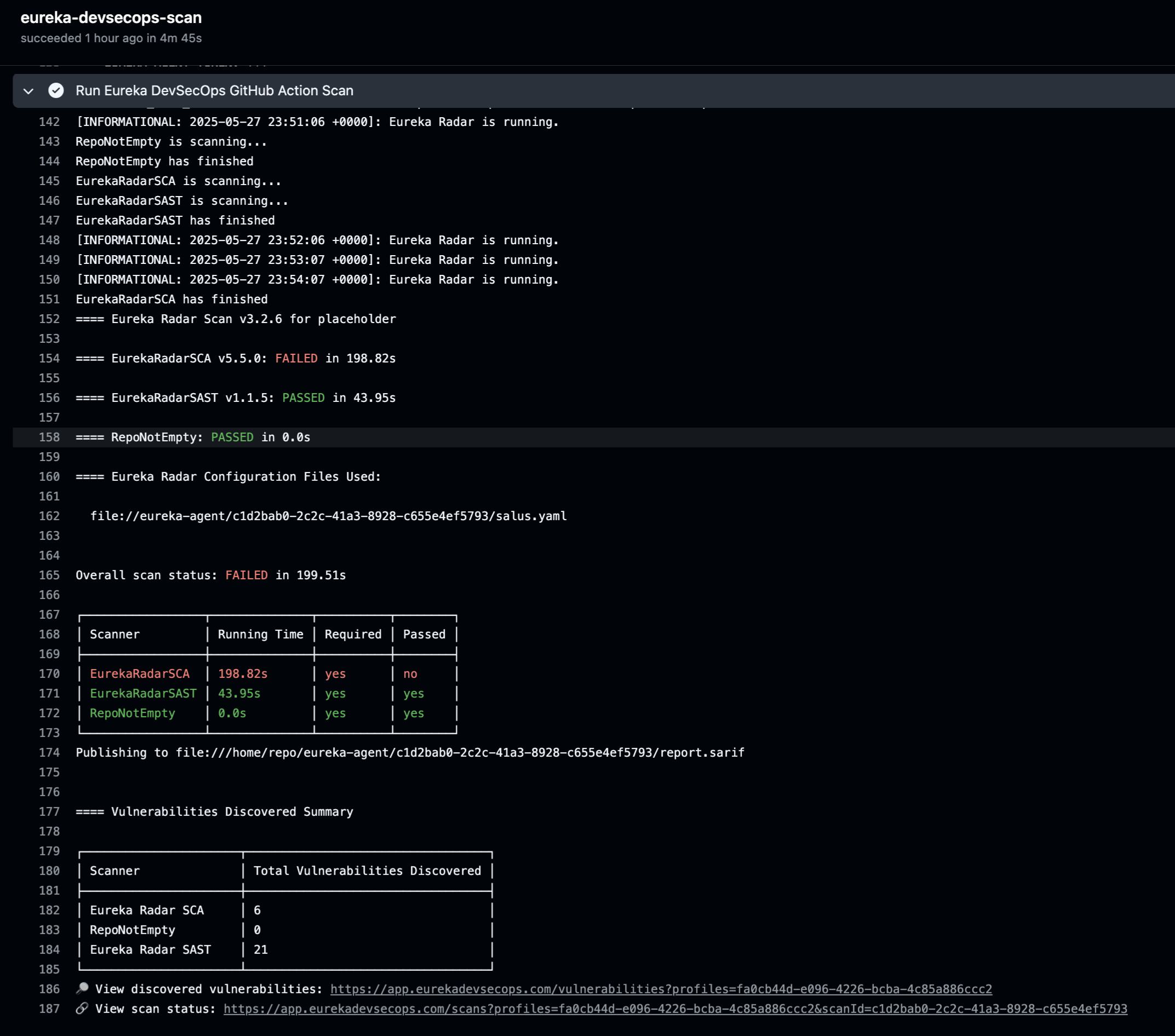Click the 23:52:06 Eureka Radar running line
The height and width of the screenshot is (1036, 1175).
(x=317, y=240)
